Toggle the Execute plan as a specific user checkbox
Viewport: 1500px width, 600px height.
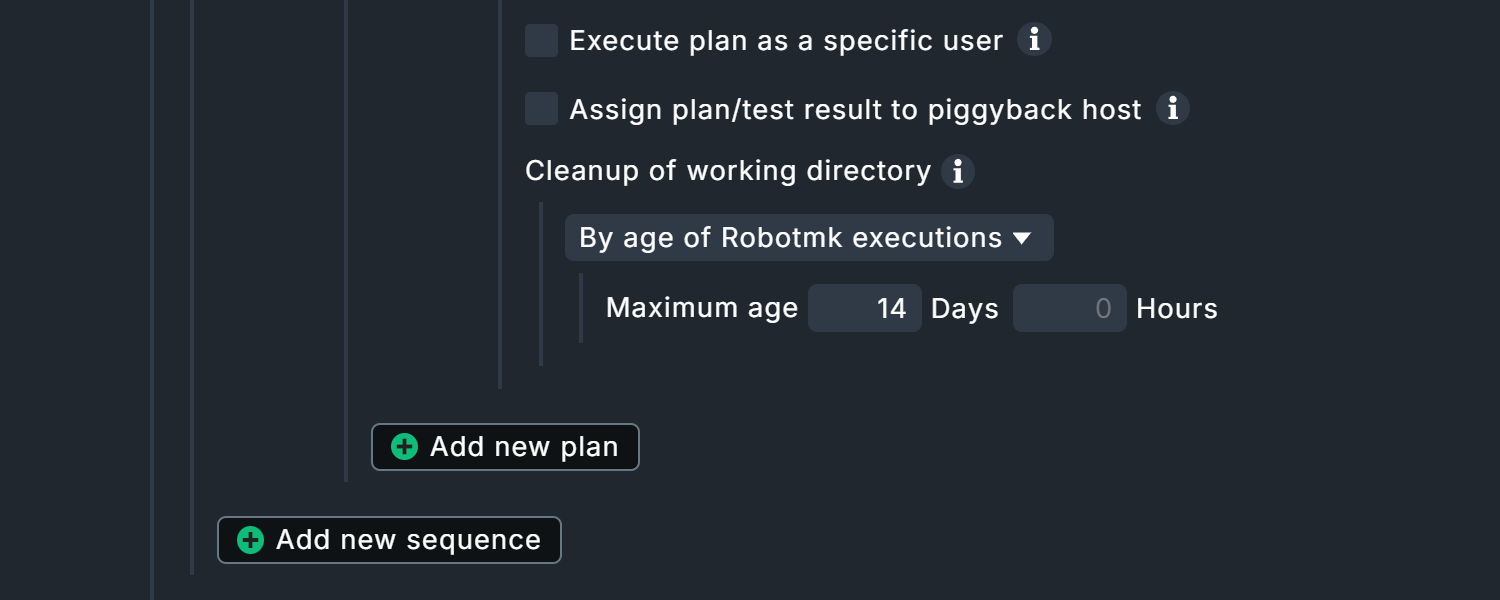541,40
